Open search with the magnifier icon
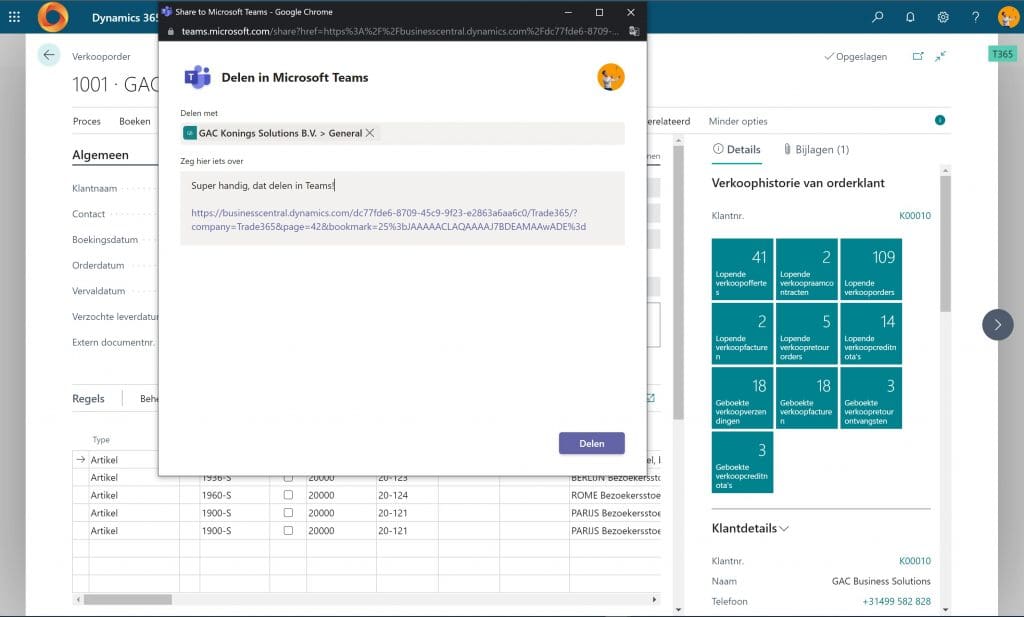 (x=878, y=17)
